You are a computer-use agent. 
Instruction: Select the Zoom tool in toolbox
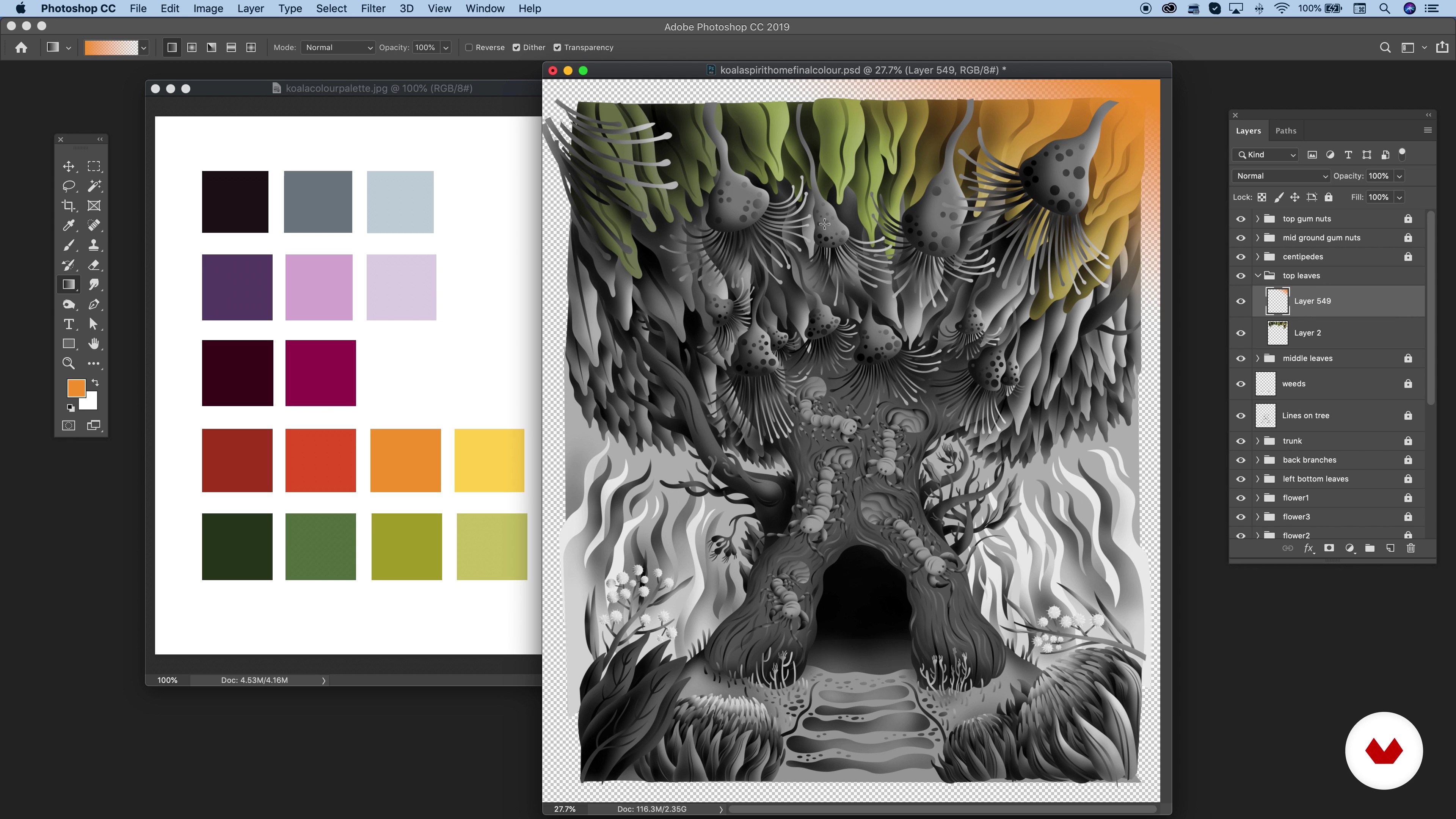68,364
